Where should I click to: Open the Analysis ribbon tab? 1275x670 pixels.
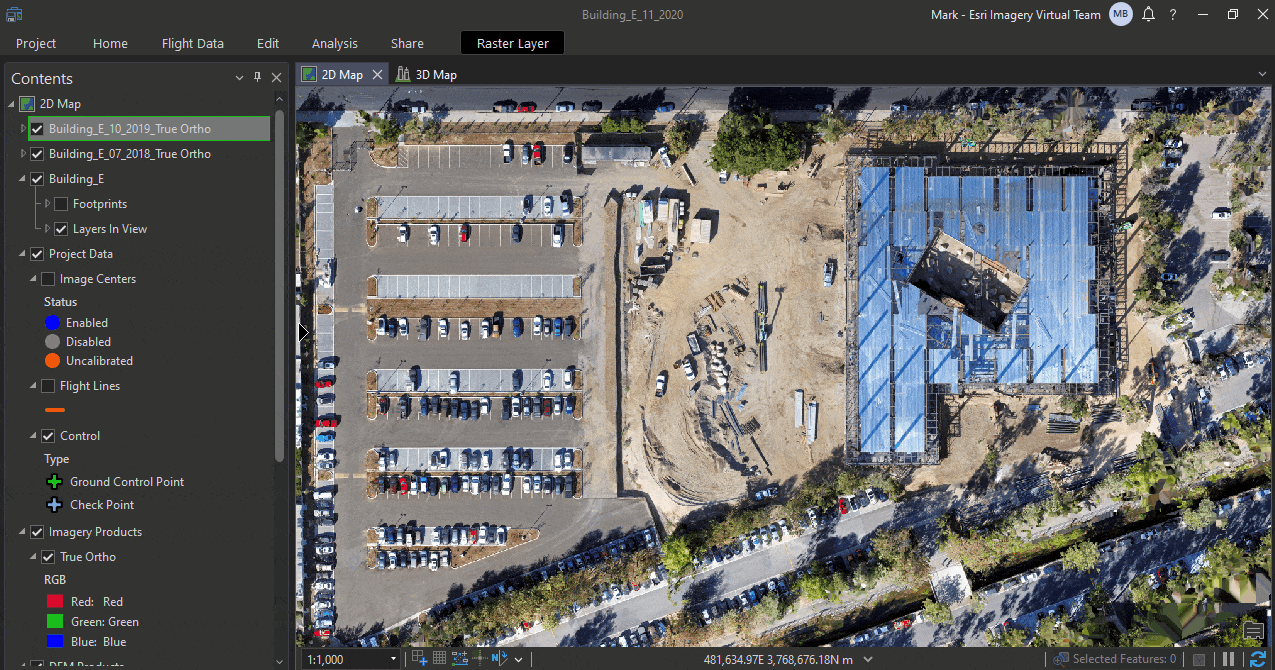click(x=334, y=43)
